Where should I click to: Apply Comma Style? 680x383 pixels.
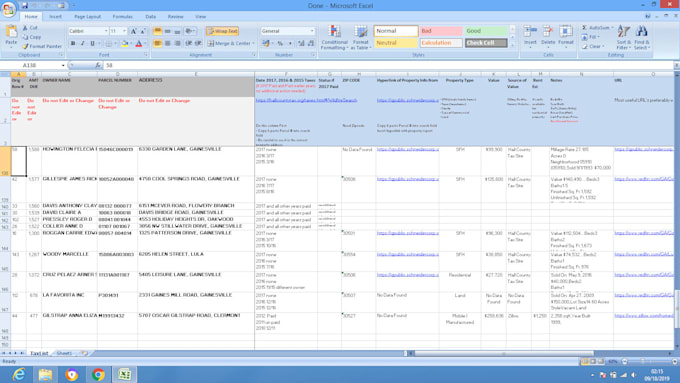pos(290,43)
